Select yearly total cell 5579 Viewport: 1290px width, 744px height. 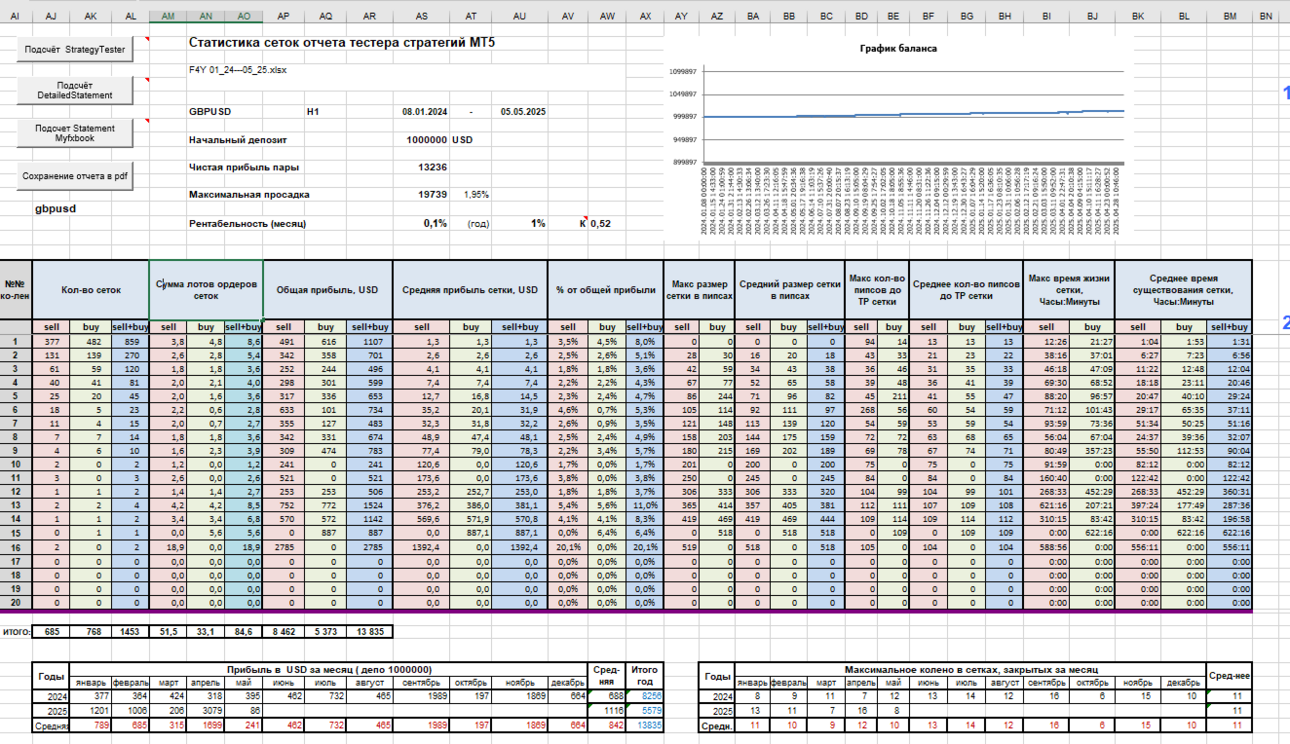click(x=644, y=709)
